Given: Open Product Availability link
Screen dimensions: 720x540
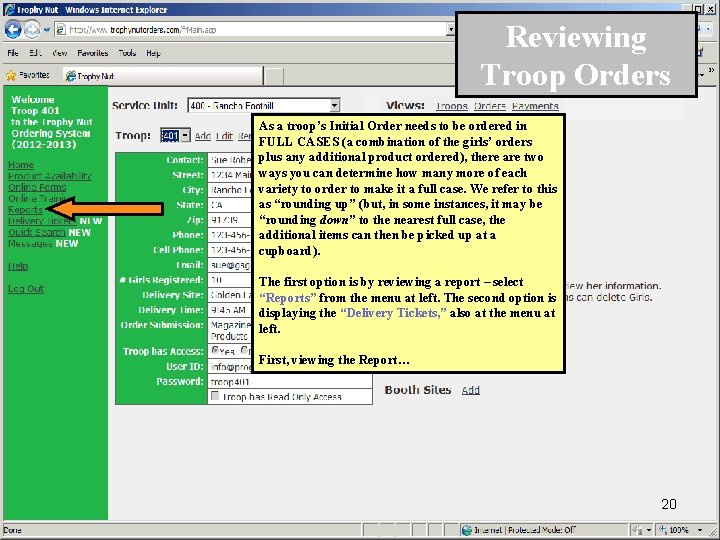Looking at the screenshot, I should 50,176.
